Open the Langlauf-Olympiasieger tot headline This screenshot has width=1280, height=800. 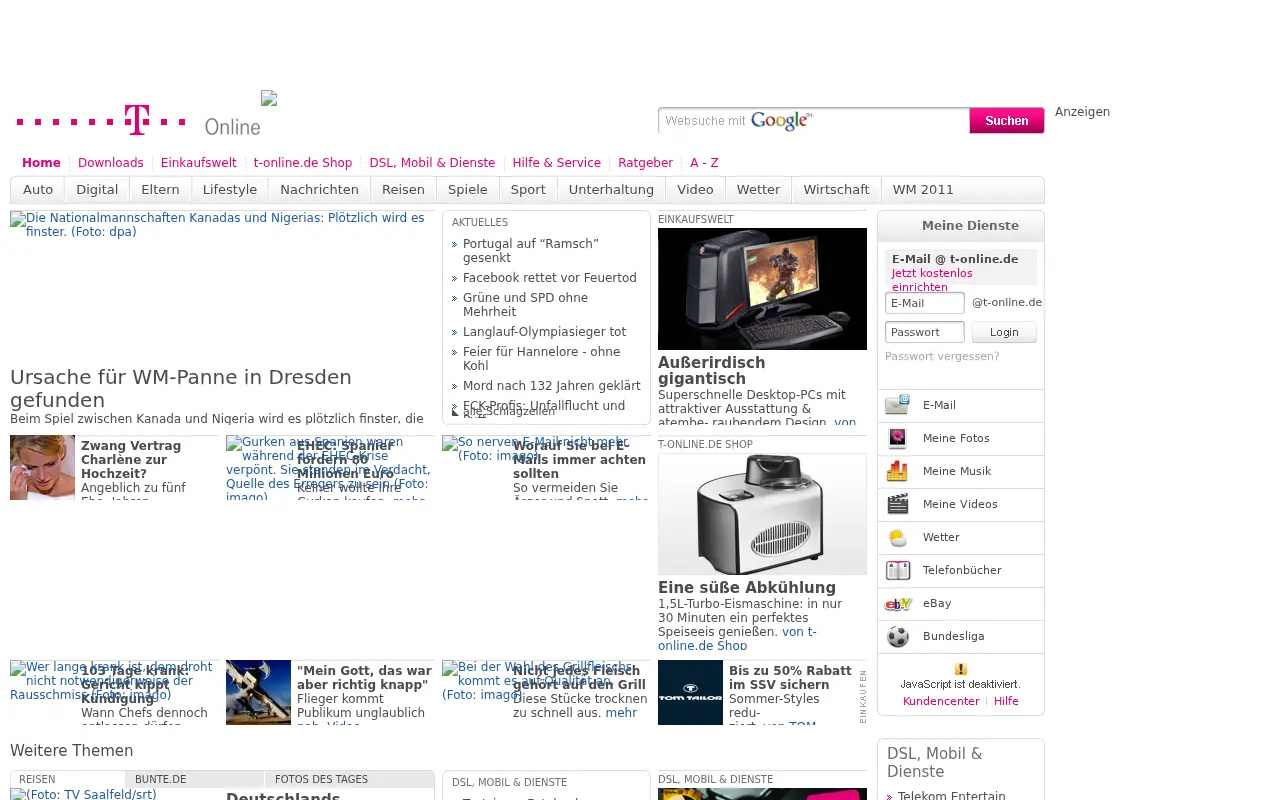544,332
